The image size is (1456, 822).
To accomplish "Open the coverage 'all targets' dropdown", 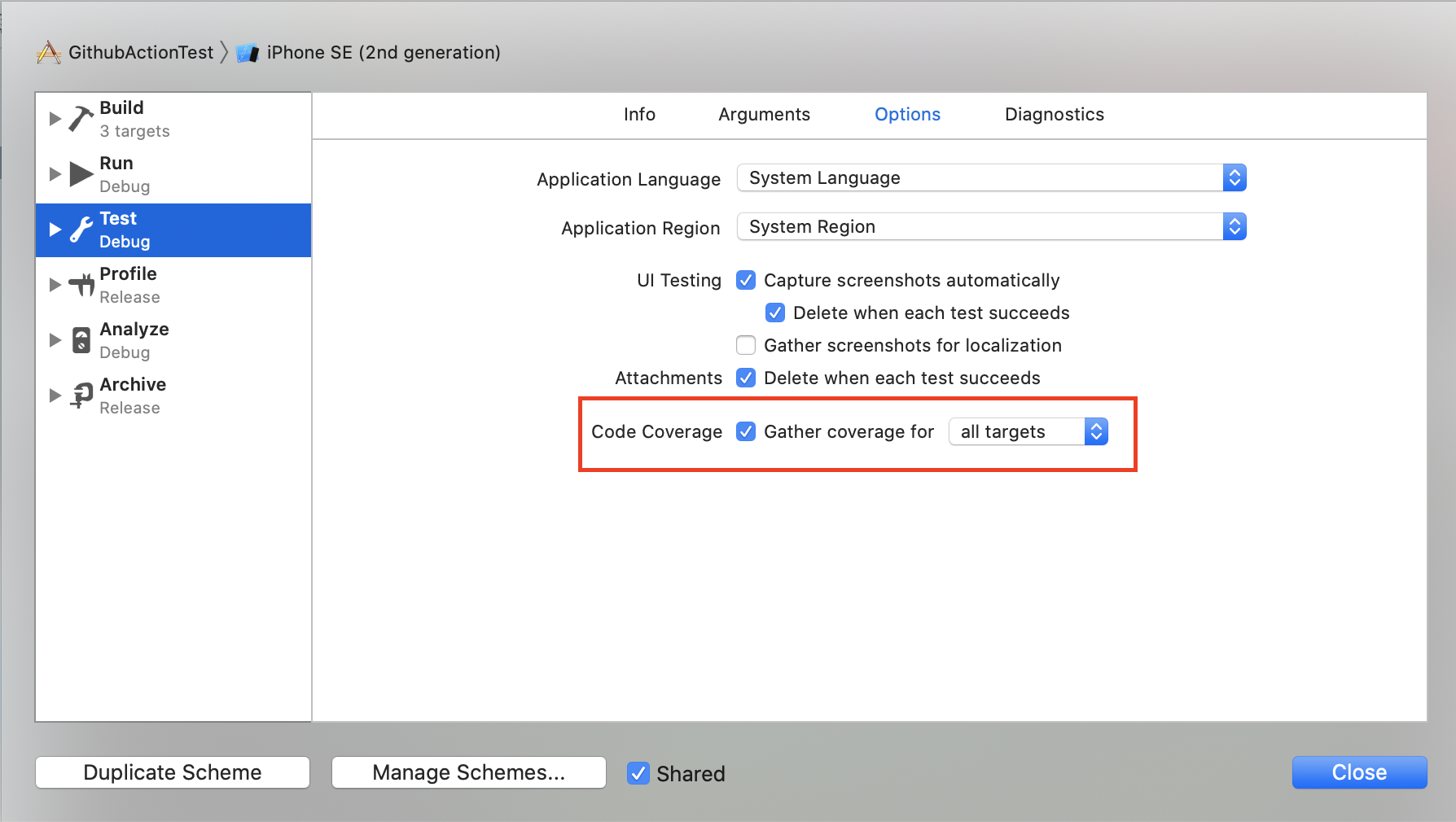I will coord(1028,432).
